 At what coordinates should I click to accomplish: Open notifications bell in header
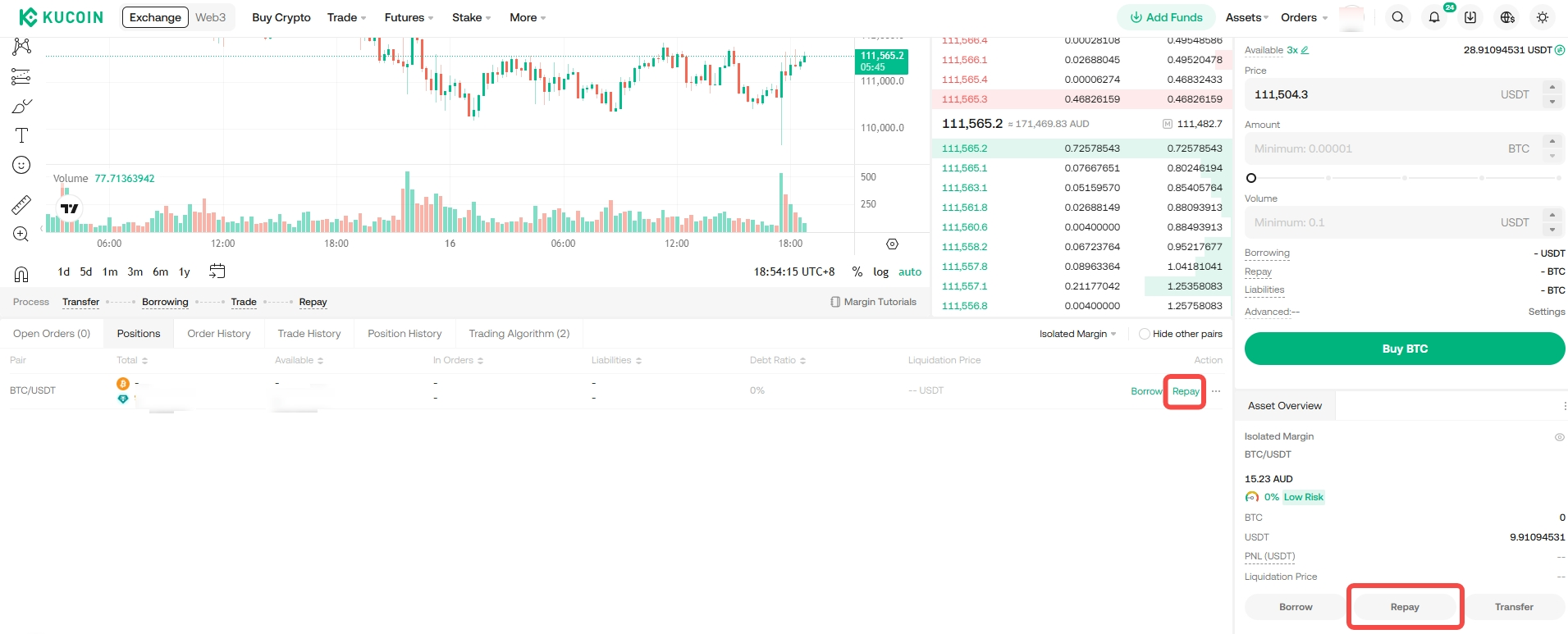pyautogui.click(x=1433, y=17)
